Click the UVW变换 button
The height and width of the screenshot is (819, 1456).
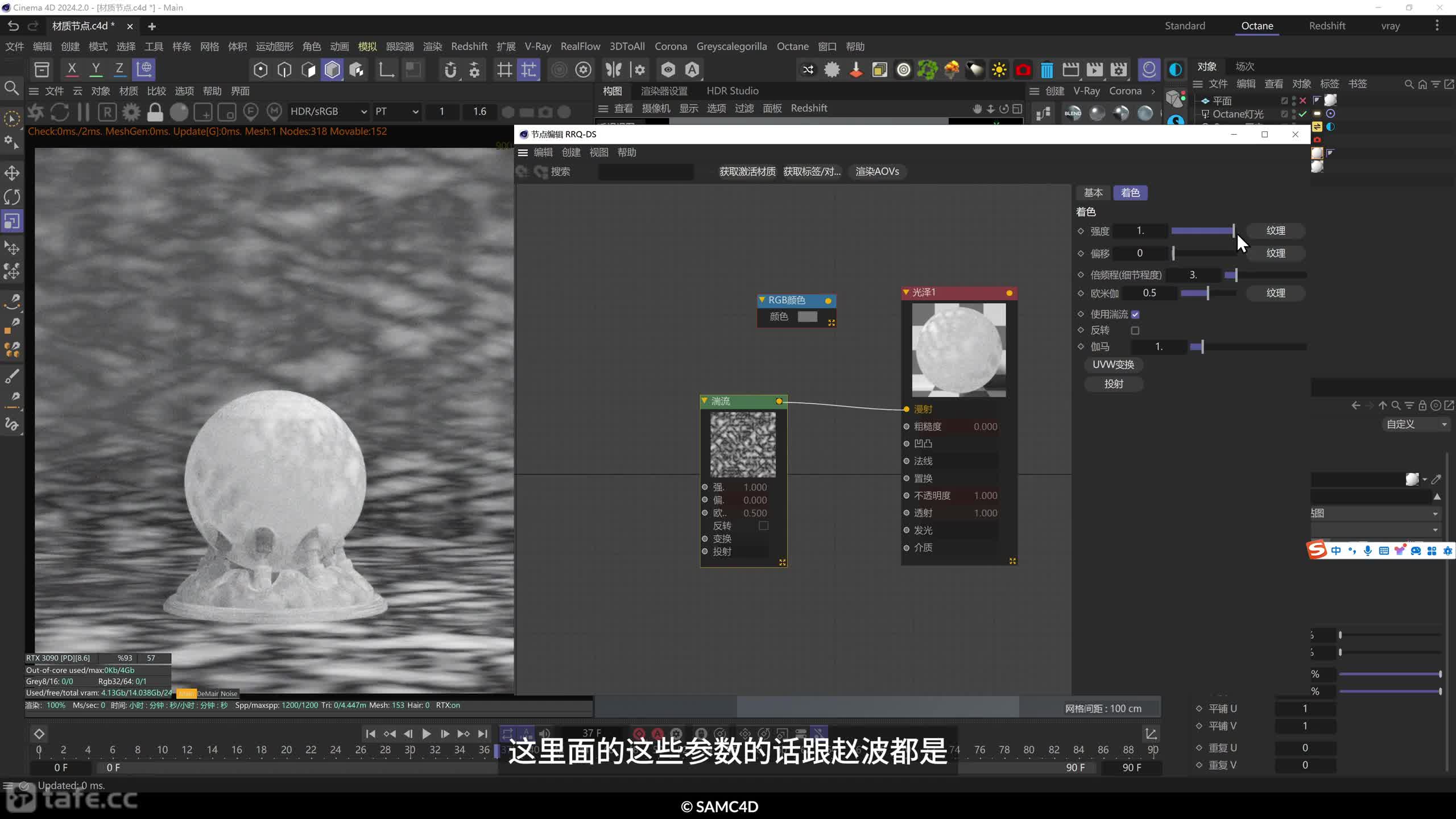[1113, 365]
